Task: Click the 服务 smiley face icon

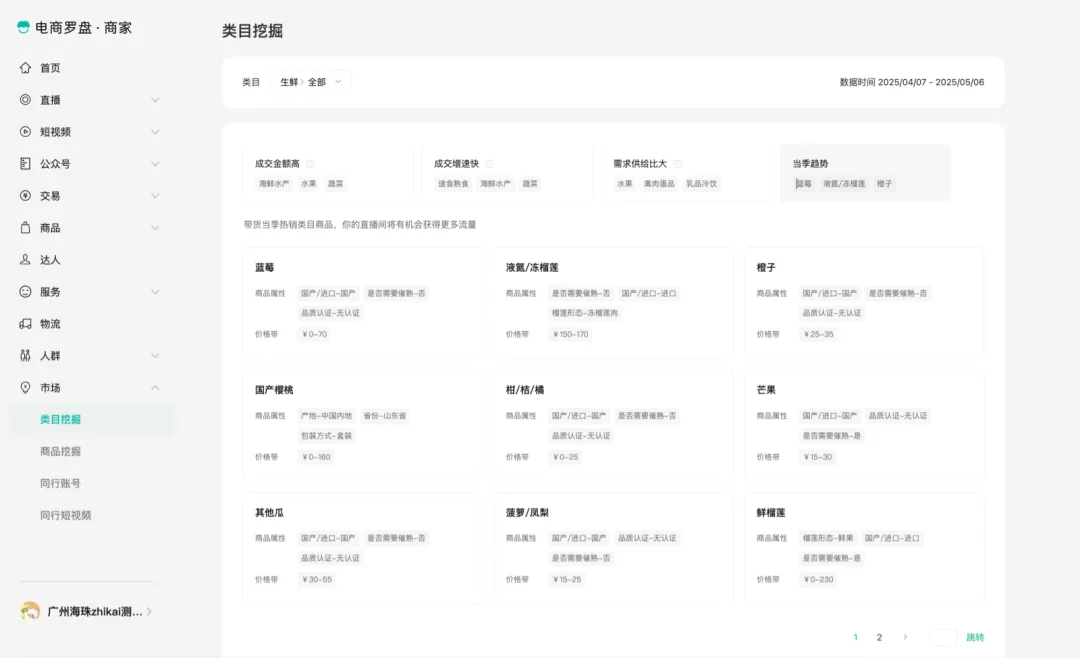Action: tap(25, 291)
